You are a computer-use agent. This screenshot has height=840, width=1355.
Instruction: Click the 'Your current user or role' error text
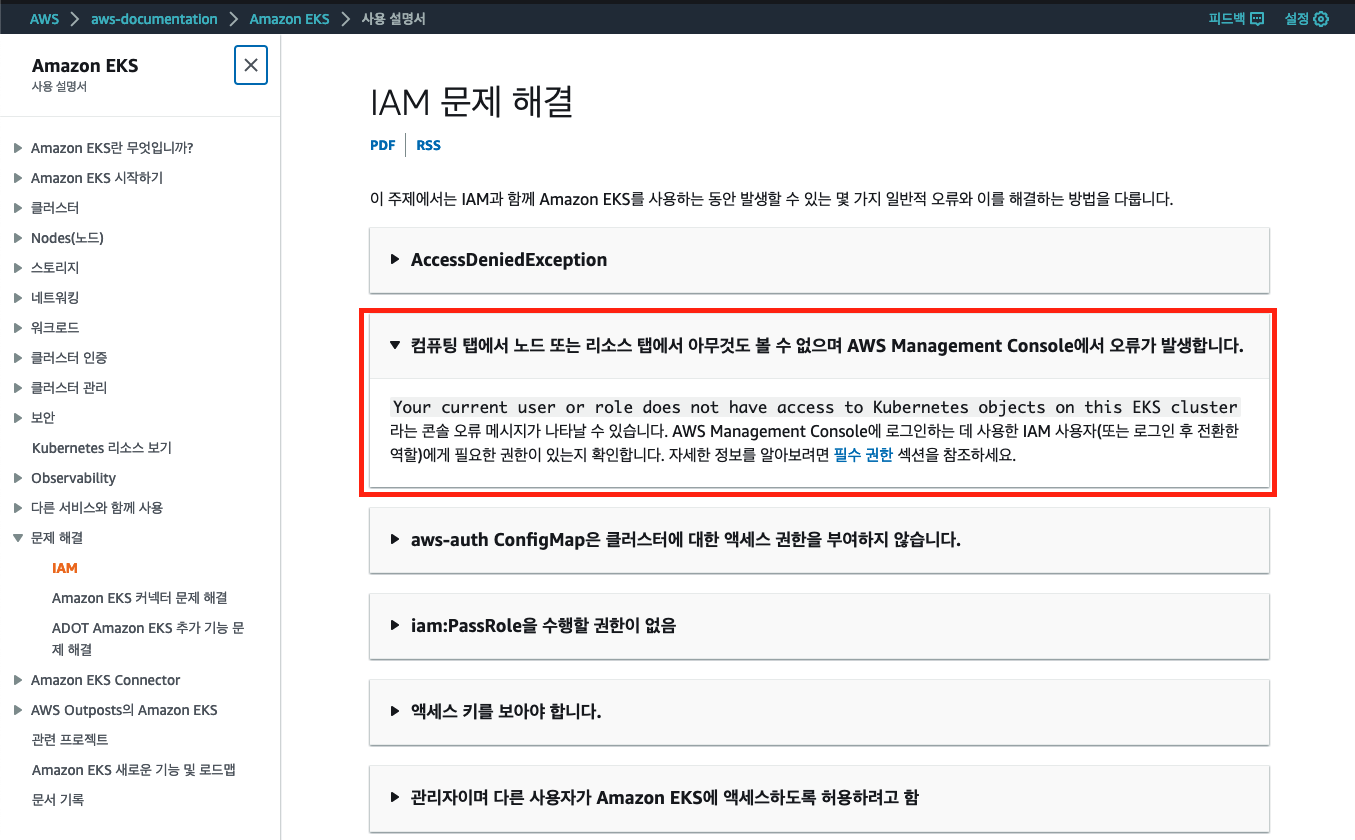click(816, 407)
